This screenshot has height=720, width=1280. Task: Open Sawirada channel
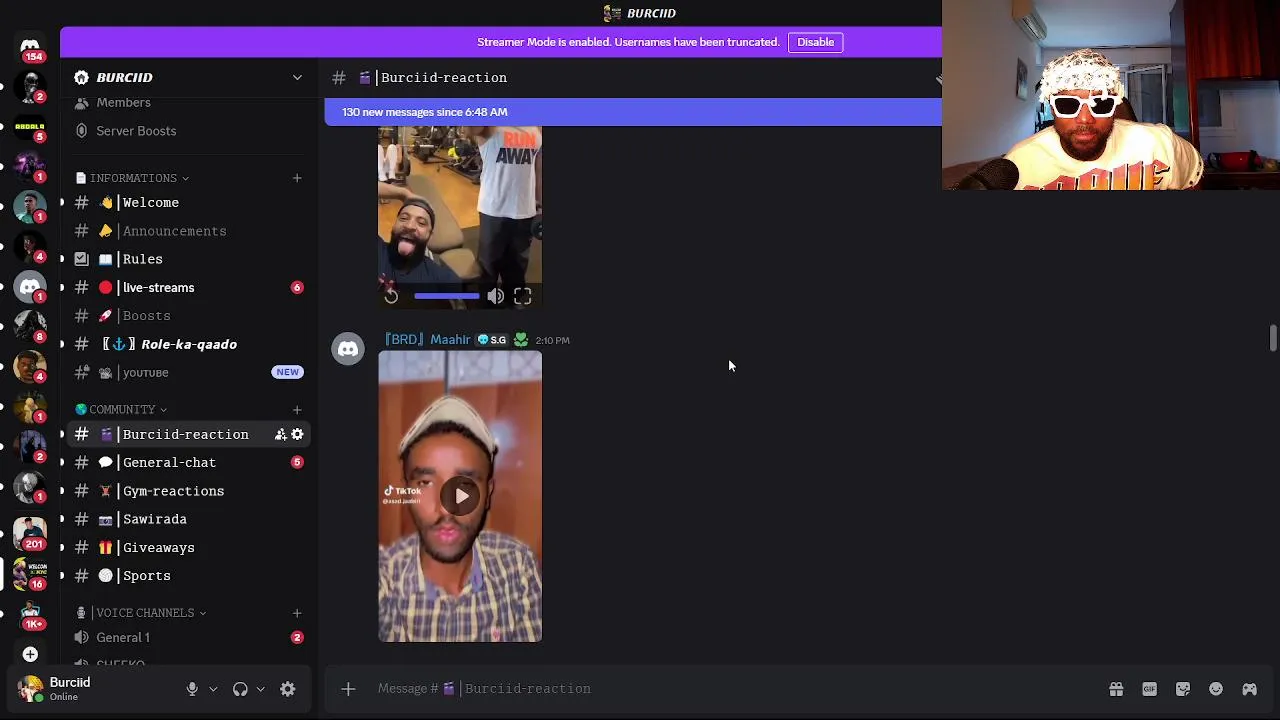pos(188,519)
